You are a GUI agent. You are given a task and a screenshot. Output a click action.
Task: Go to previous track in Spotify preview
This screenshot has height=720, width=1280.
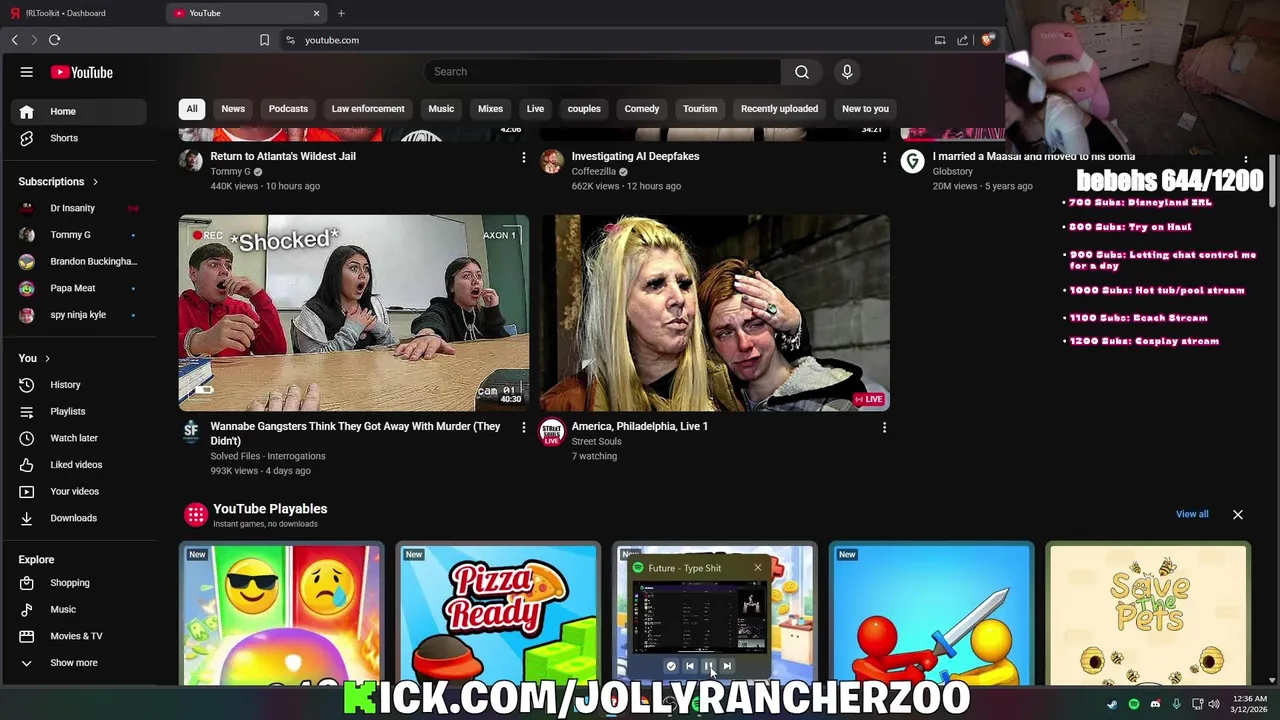(689, 666)
